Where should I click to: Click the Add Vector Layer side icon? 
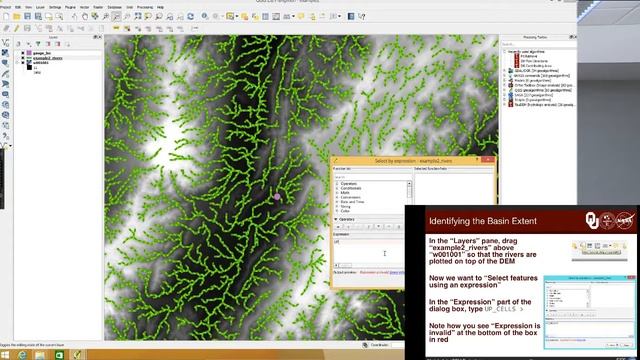[5, 42]
